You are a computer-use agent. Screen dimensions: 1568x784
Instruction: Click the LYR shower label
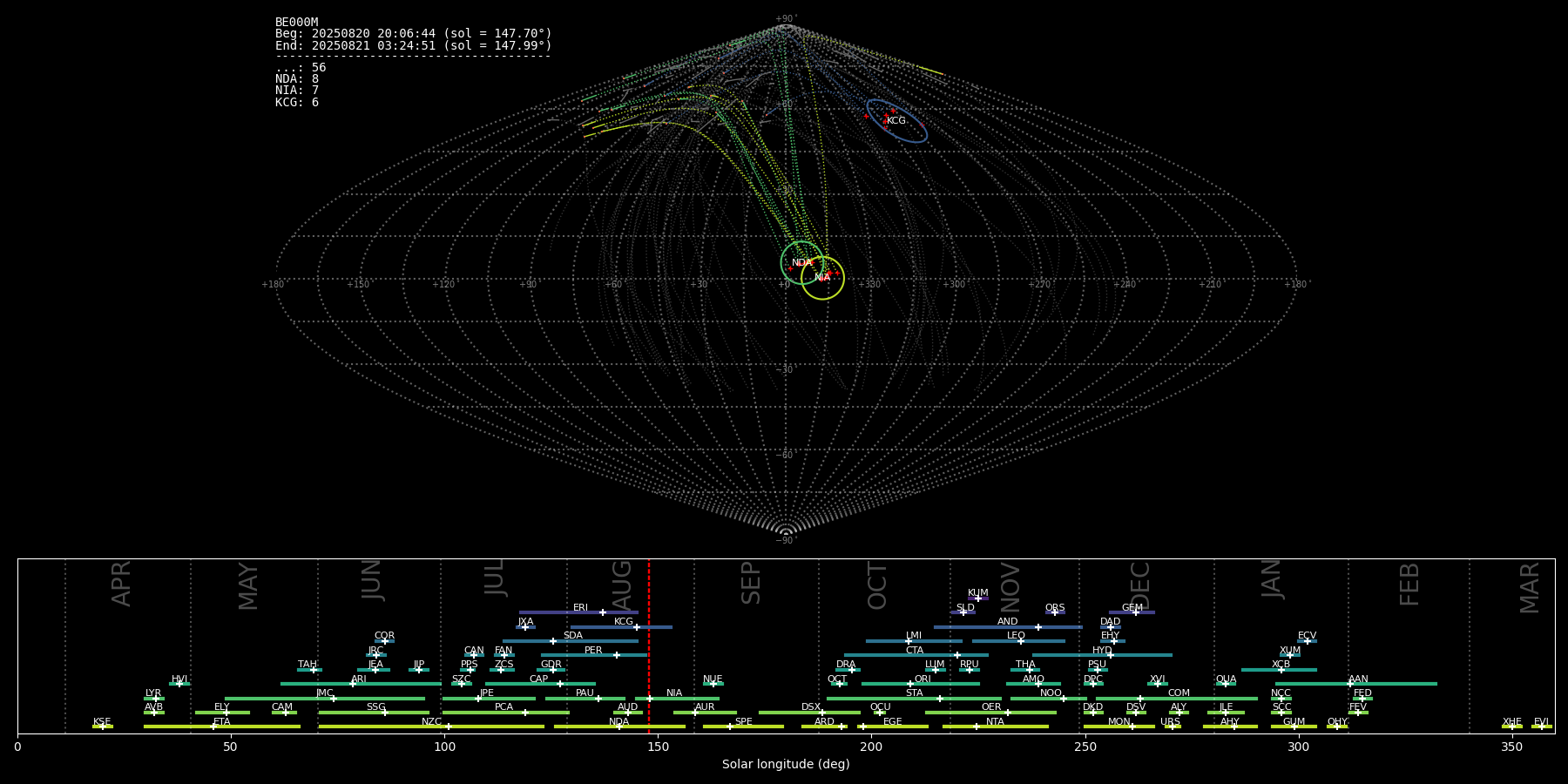153,693
